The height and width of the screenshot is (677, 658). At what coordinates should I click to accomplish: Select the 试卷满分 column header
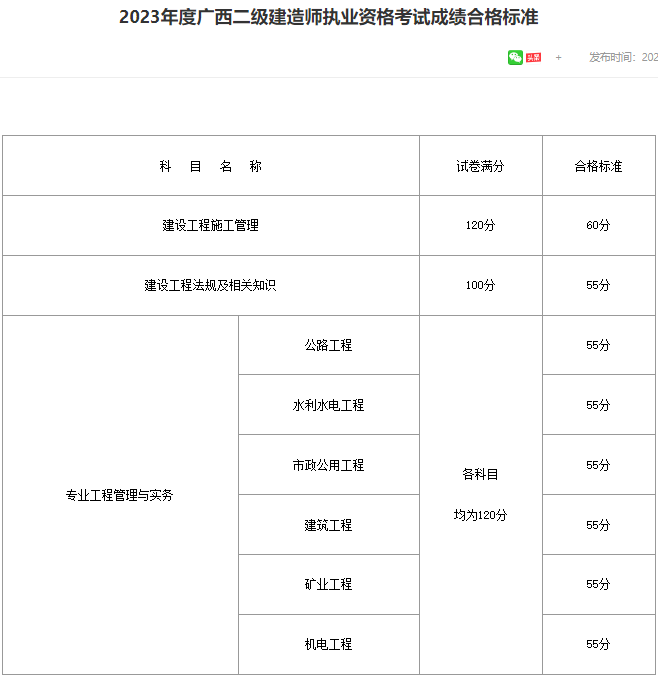(x=481, y=165)
